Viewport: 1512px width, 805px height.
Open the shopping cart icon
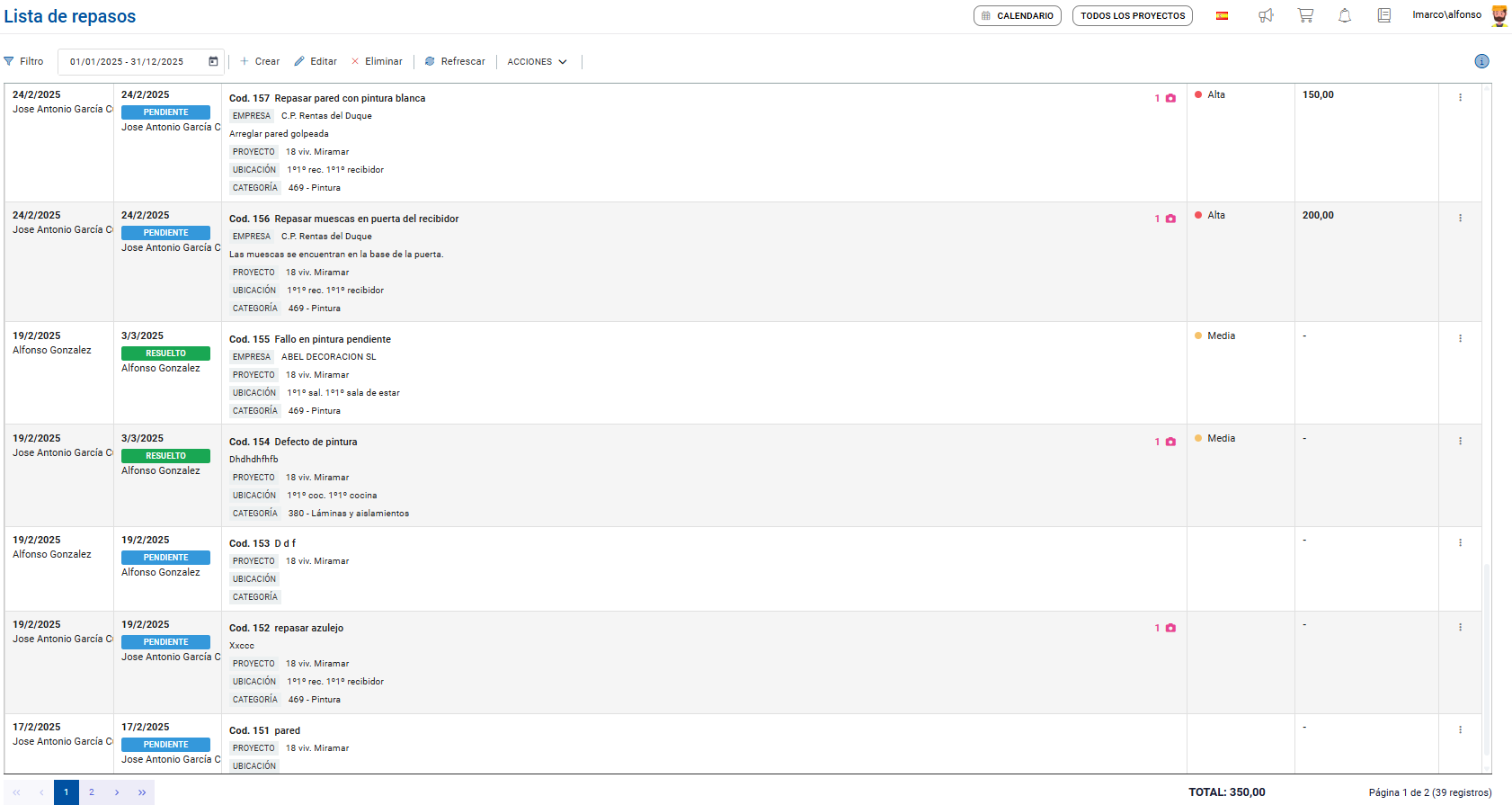click(1305, 15)
